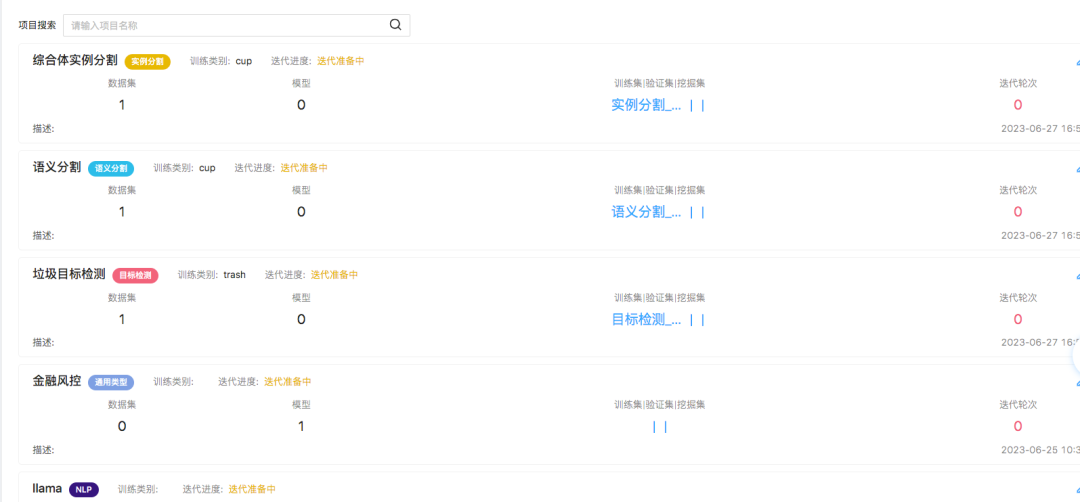Click iteration count 0 of 金融风控
Viewport: 1080px width, 502px height.
tap(1018, 427)
